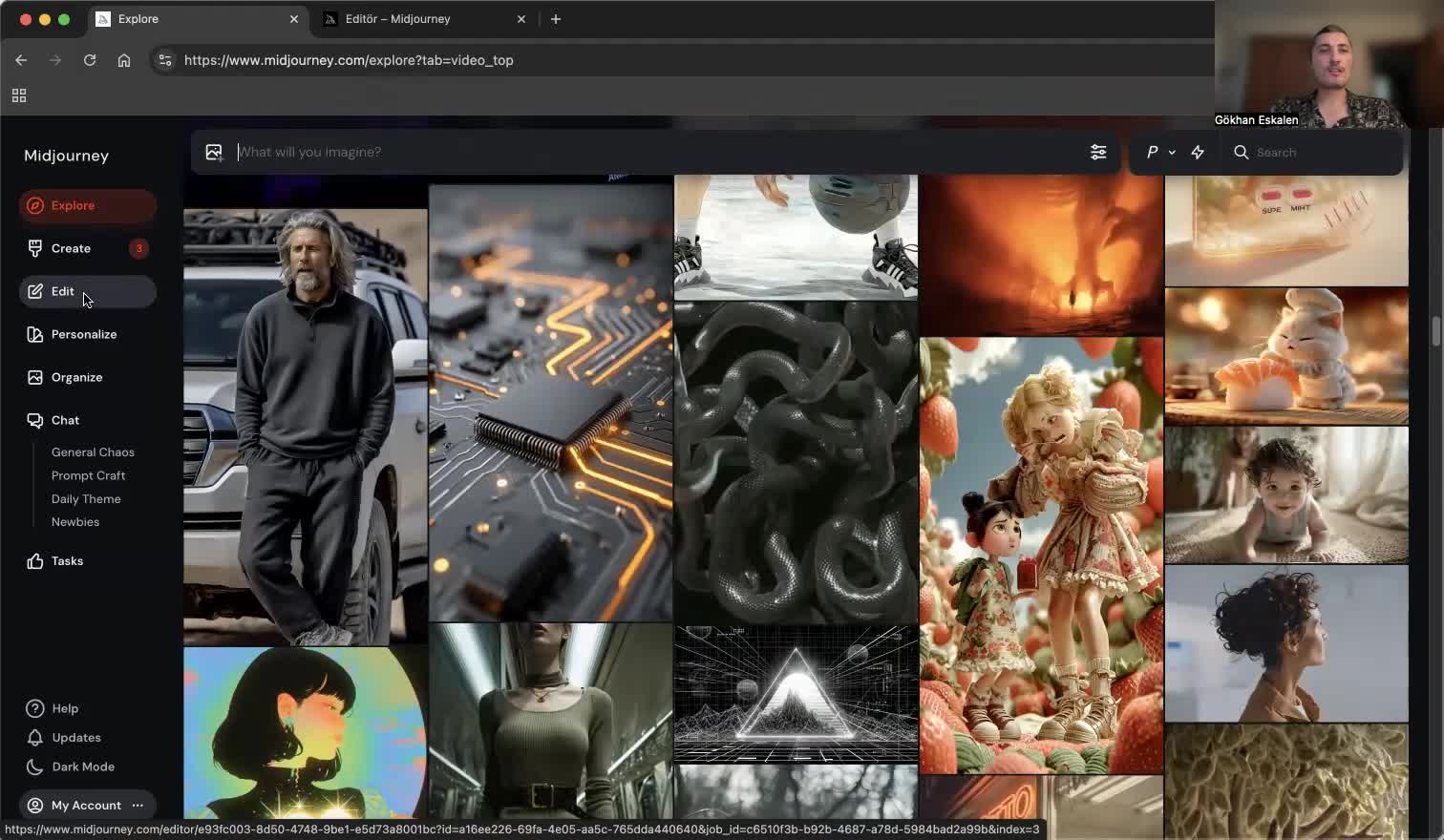Open a new browser tab

pos(556,19)
